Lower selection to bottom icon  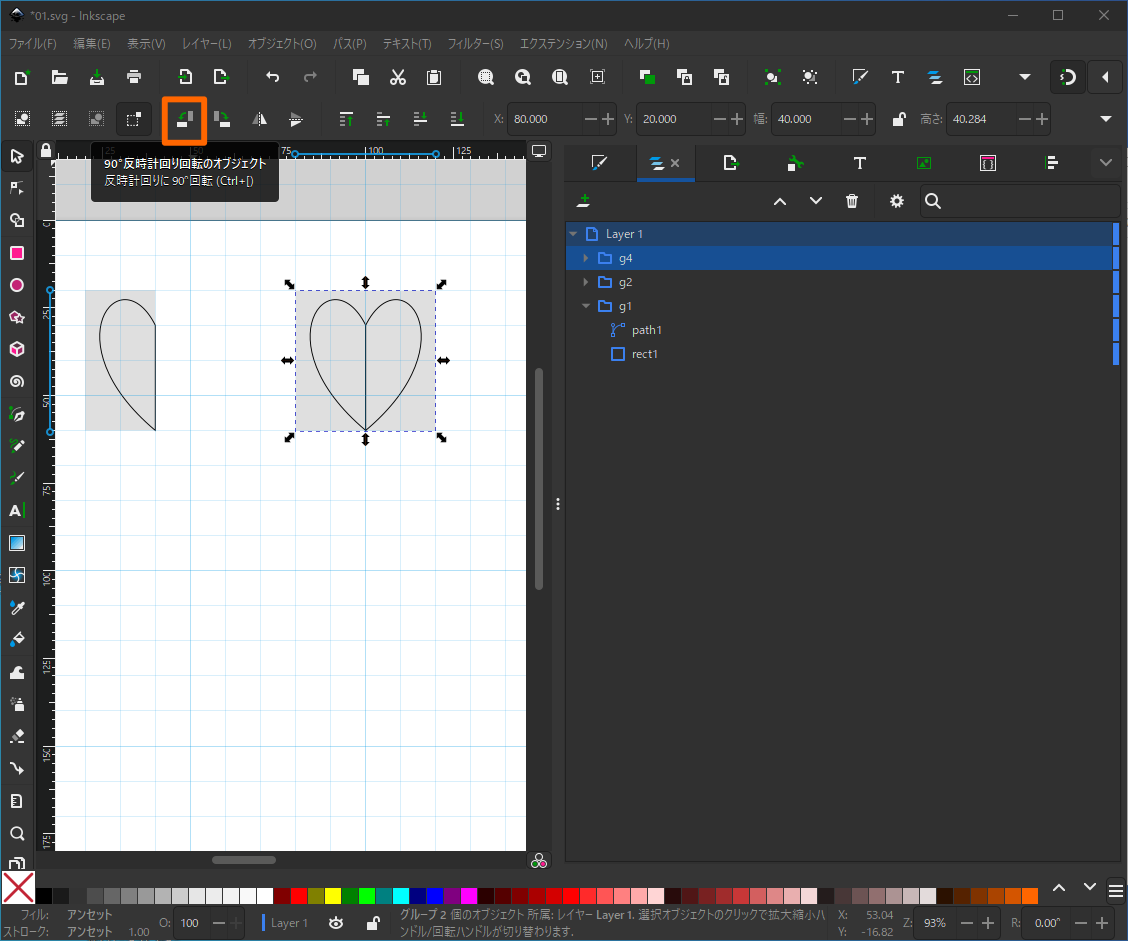[x=457, y=119]
